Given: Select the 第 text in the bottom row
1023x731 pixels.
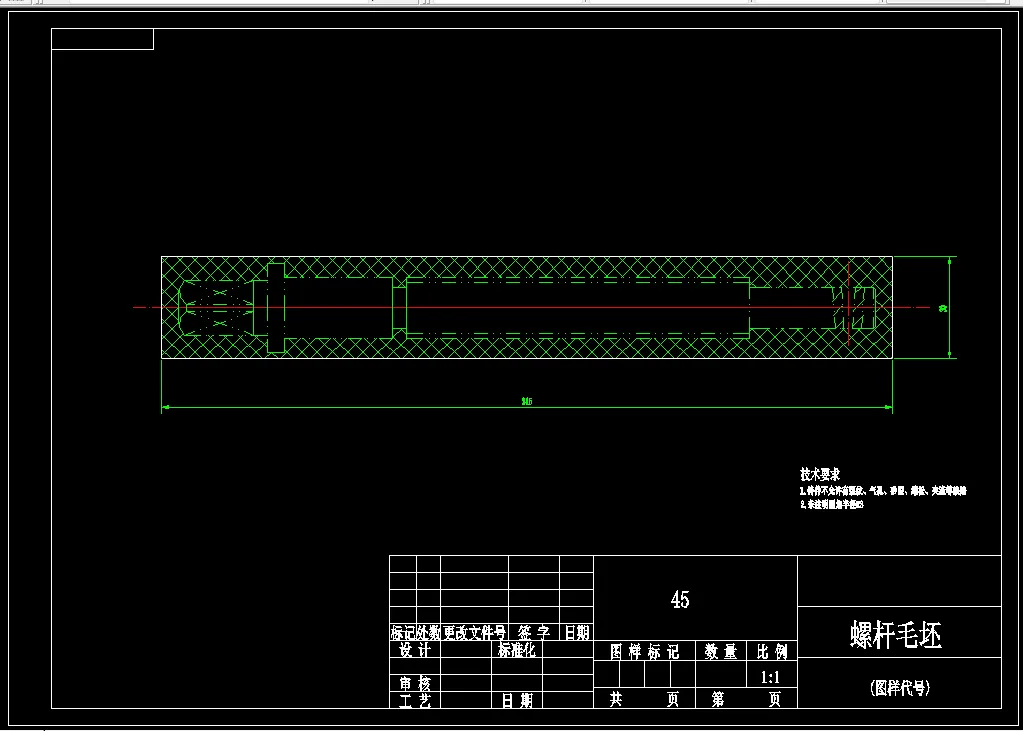Looking at the screenshot, I should [718, 700].
